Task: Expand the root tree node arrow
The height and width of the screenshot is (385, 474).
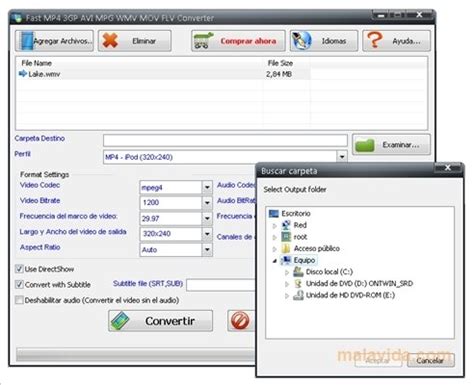Action: (275, 237)
